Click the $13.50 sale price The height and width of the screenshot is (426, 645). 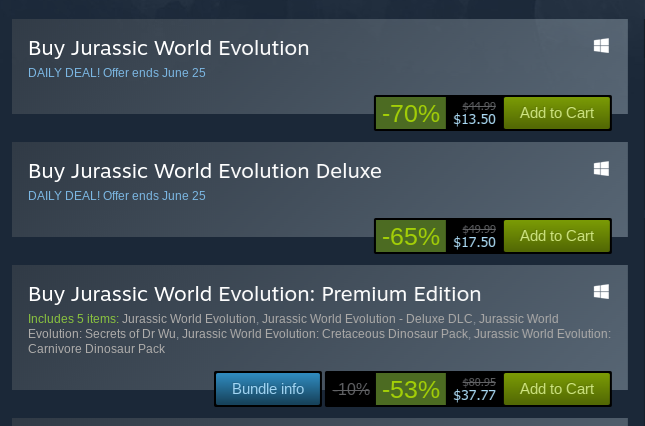click(474, 119)
